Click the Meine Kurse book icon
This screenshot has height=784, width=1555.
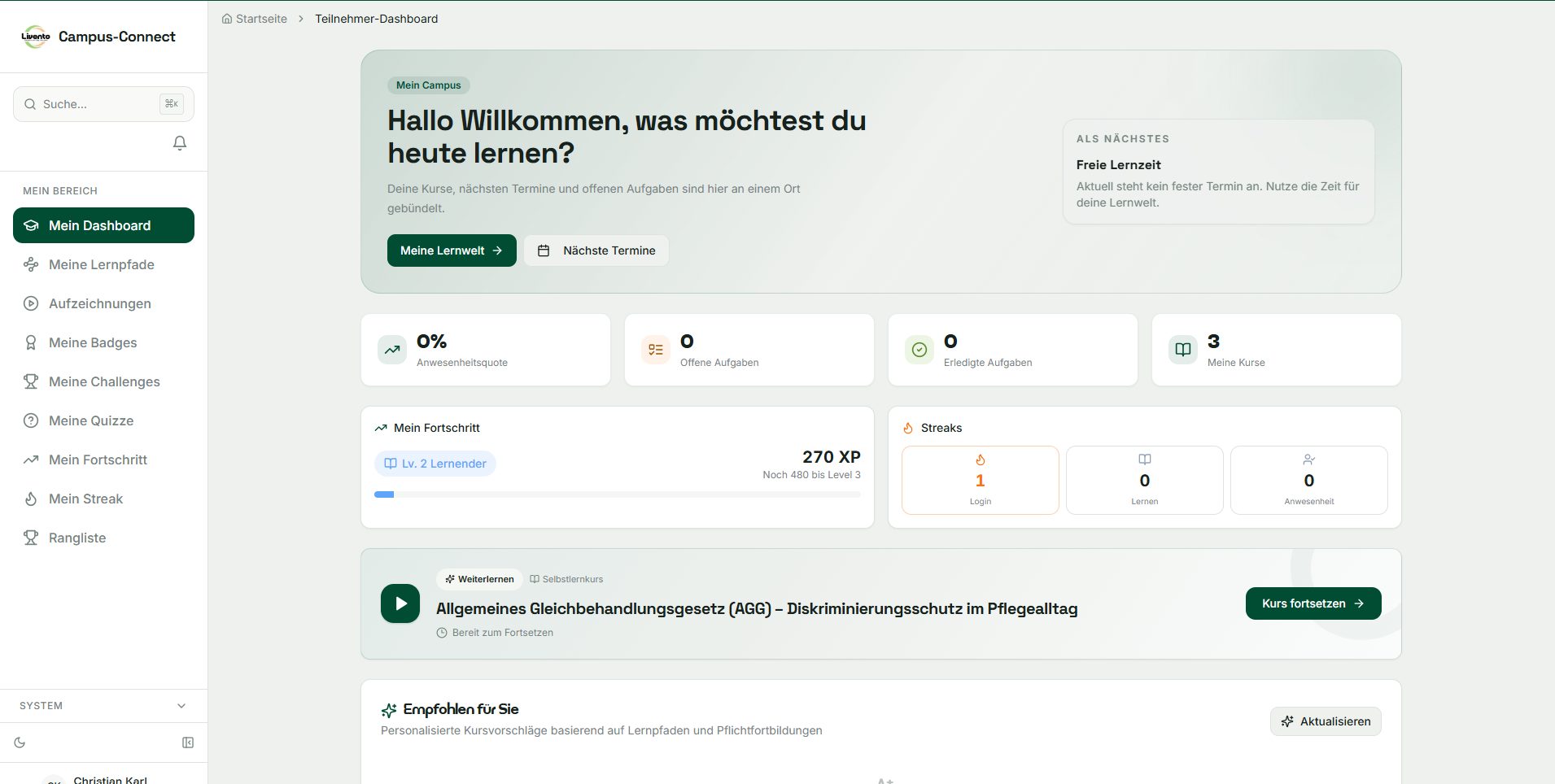1183,350
